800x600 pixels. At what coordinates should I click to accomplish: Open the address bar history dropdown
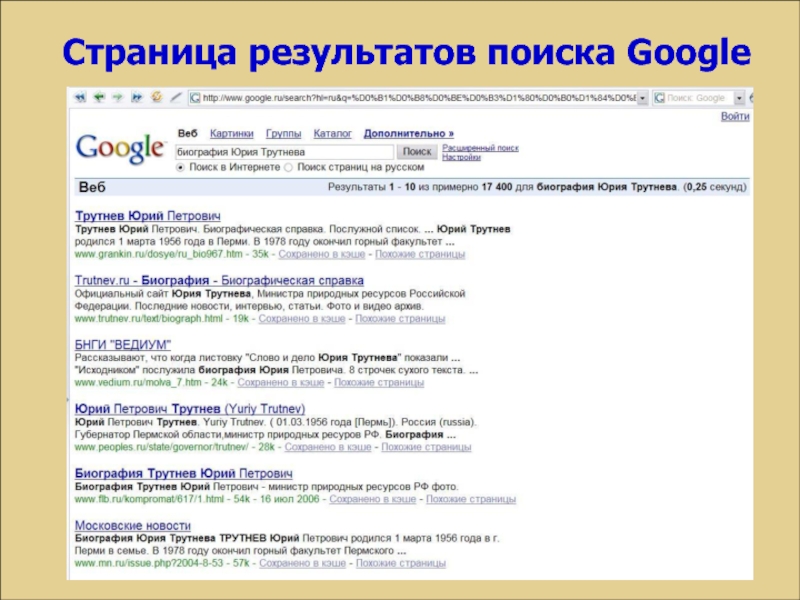pyautogui.click(x=642, y=98)
